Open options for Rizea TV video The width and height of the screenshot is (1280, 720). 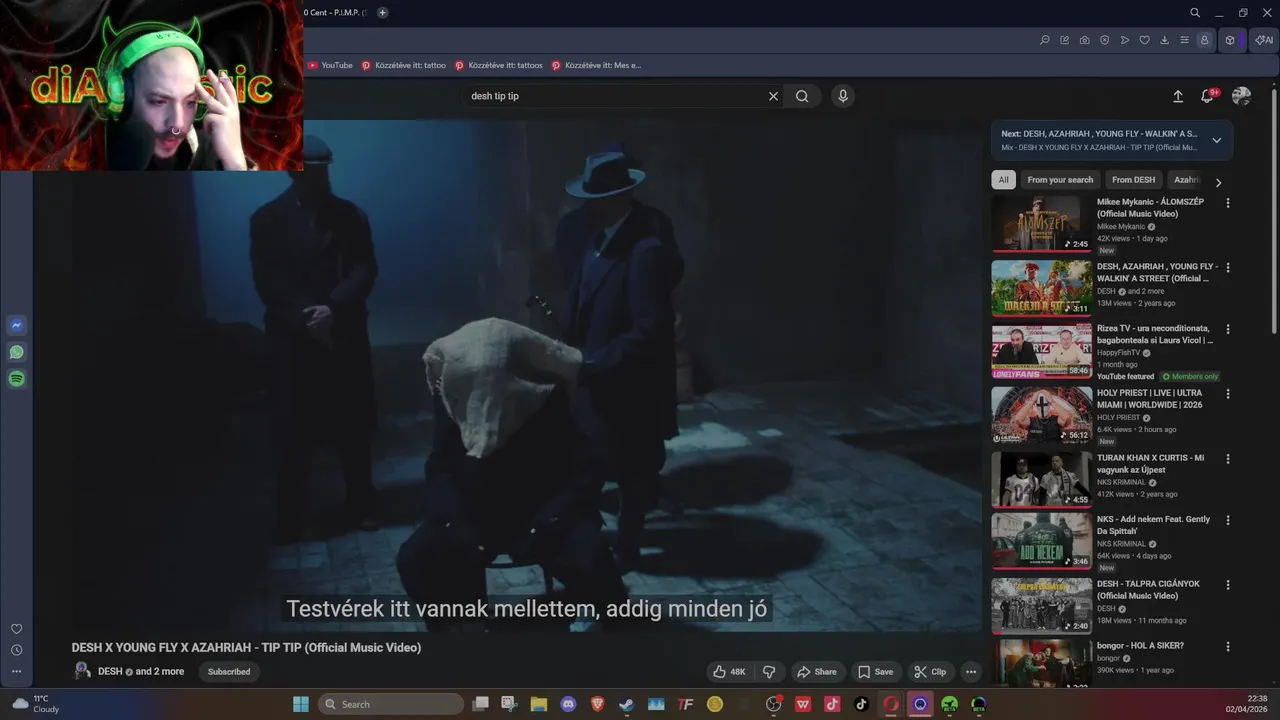pos(1228,329)
